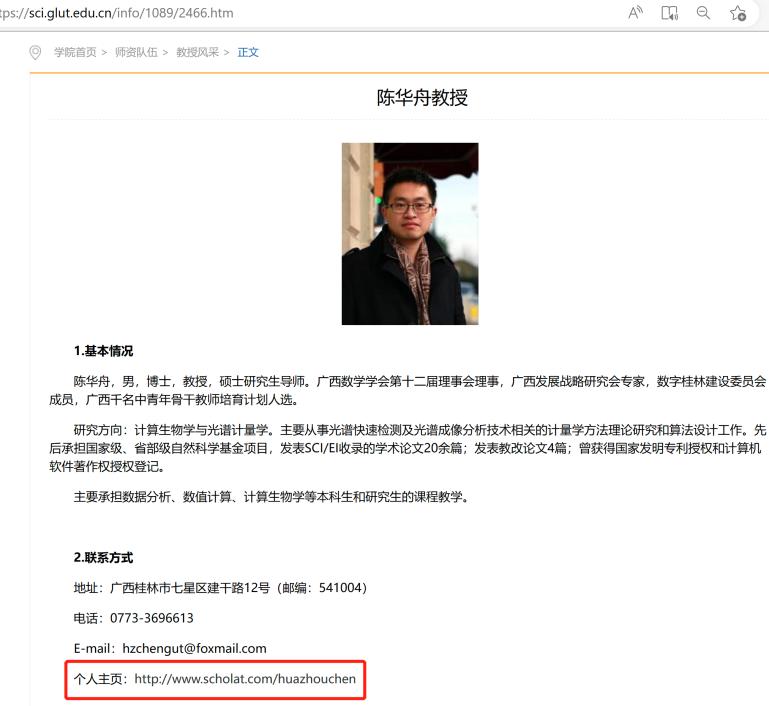Click the zoom magnifier icon in address bar
Image resolution: width=769 pixels, height=706 pixels.
pos(703,13)
